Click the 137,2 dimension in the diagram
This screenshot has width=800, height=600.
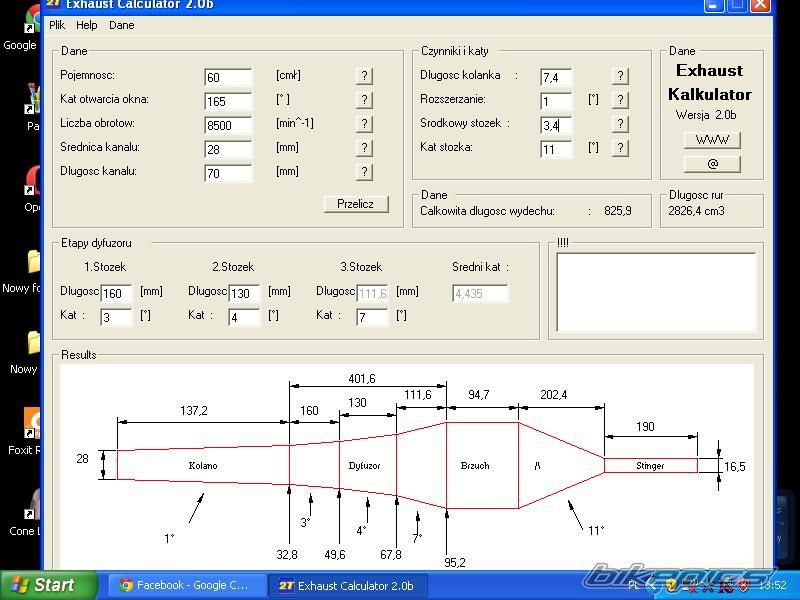click(194, 411)
